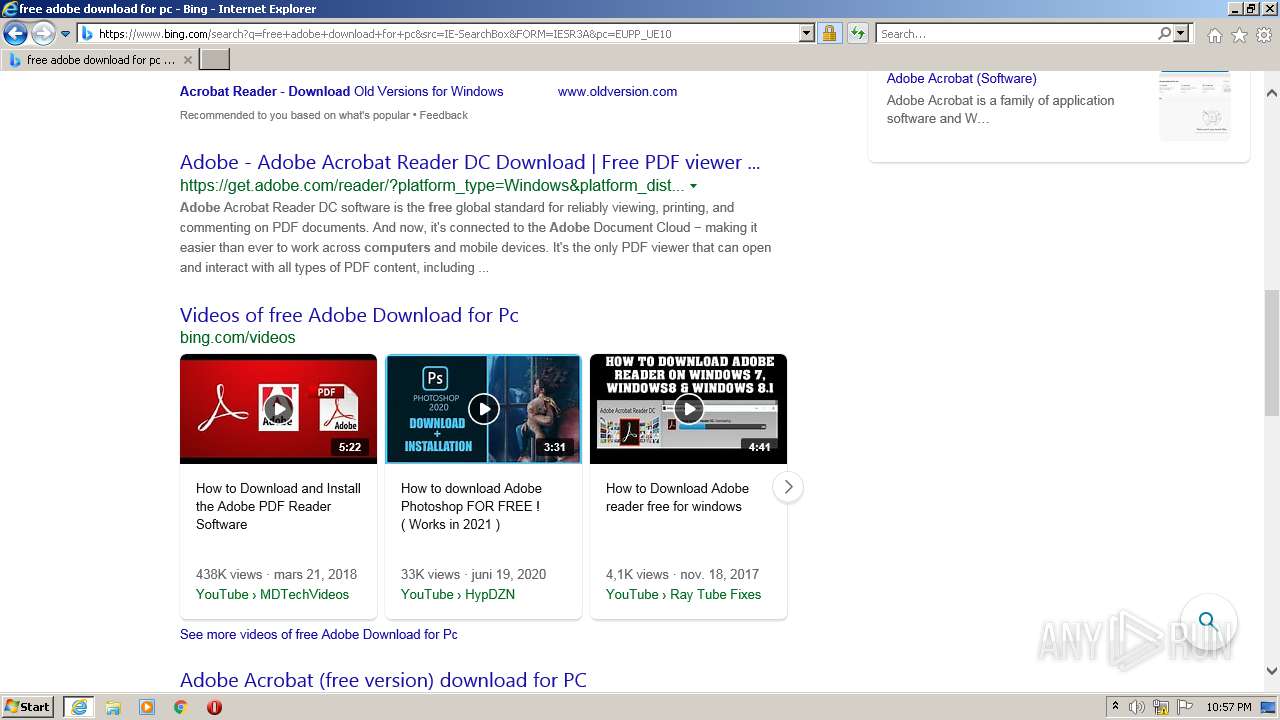
Task: Open 'Videos of free Adobe Download for Pc' heading
Action: click(349, 315)
